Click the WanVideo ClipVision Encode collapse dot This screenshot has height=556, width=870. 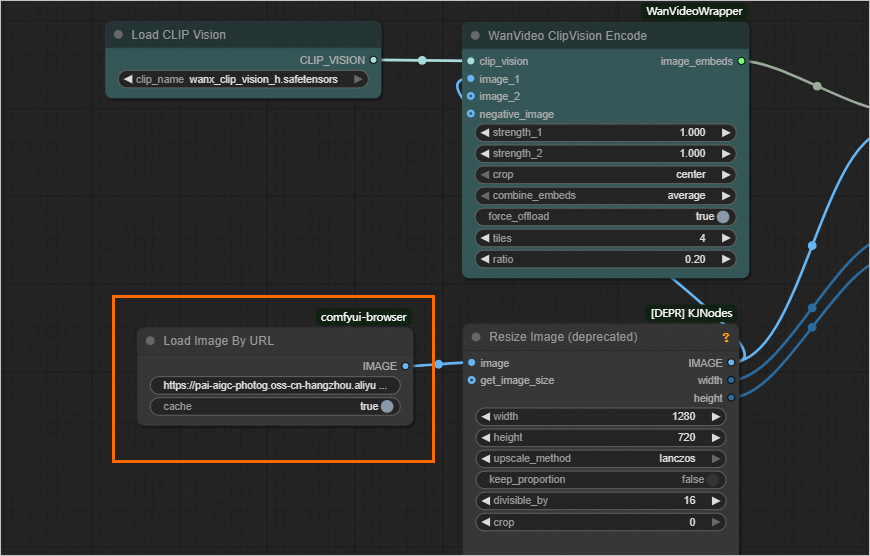(475, 36)
